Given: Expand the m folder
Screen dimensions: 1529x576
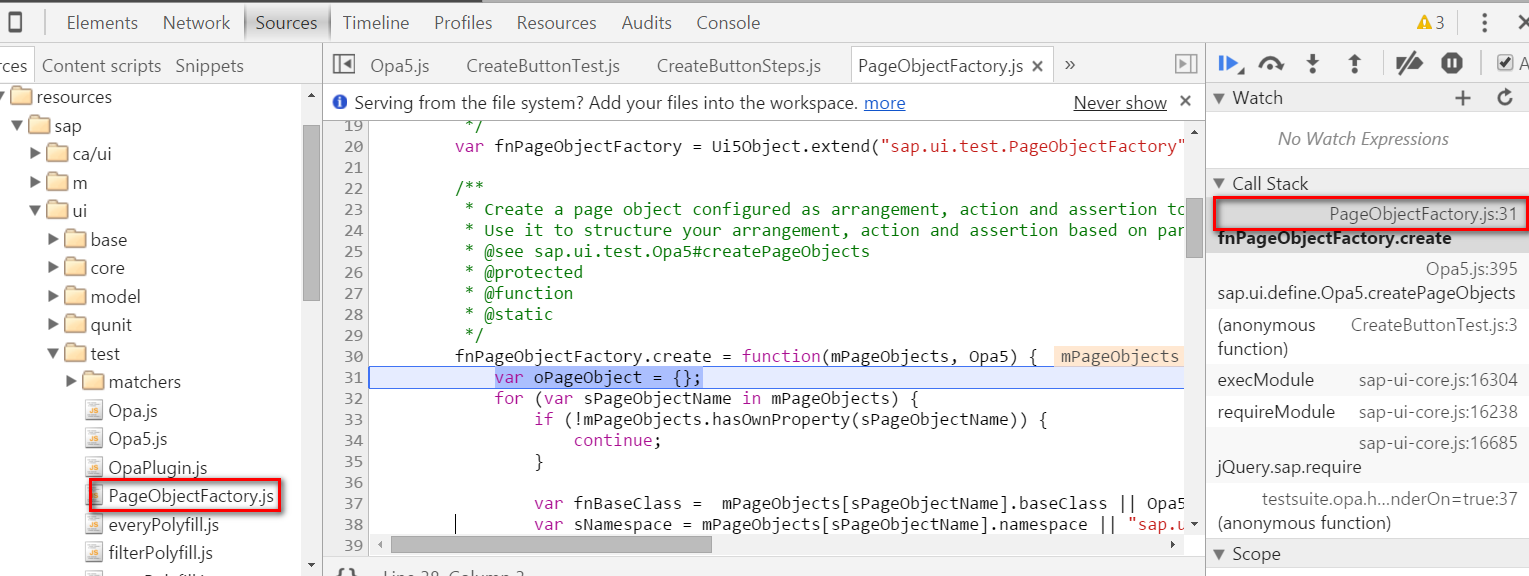Looking at the screenshot, I should [35, 182].
